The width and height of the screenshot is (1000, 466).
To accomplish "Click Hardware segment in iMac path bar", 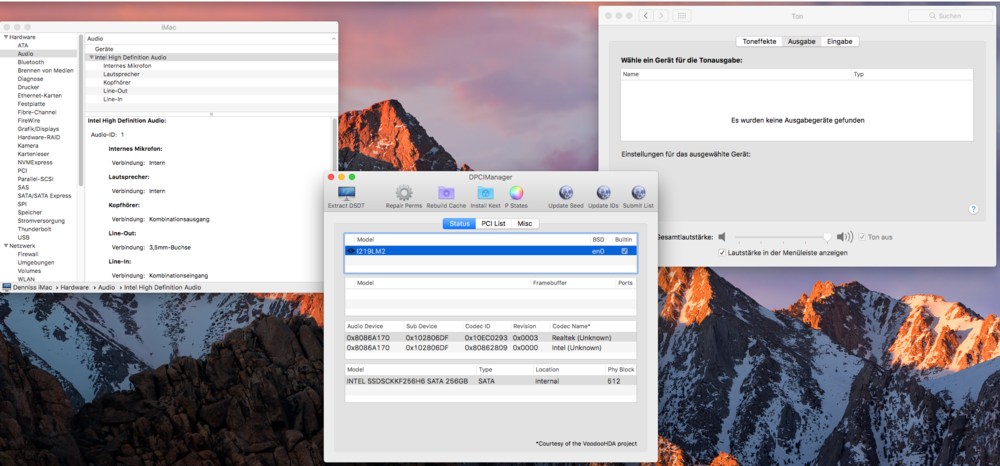I will tap(74, 288).
